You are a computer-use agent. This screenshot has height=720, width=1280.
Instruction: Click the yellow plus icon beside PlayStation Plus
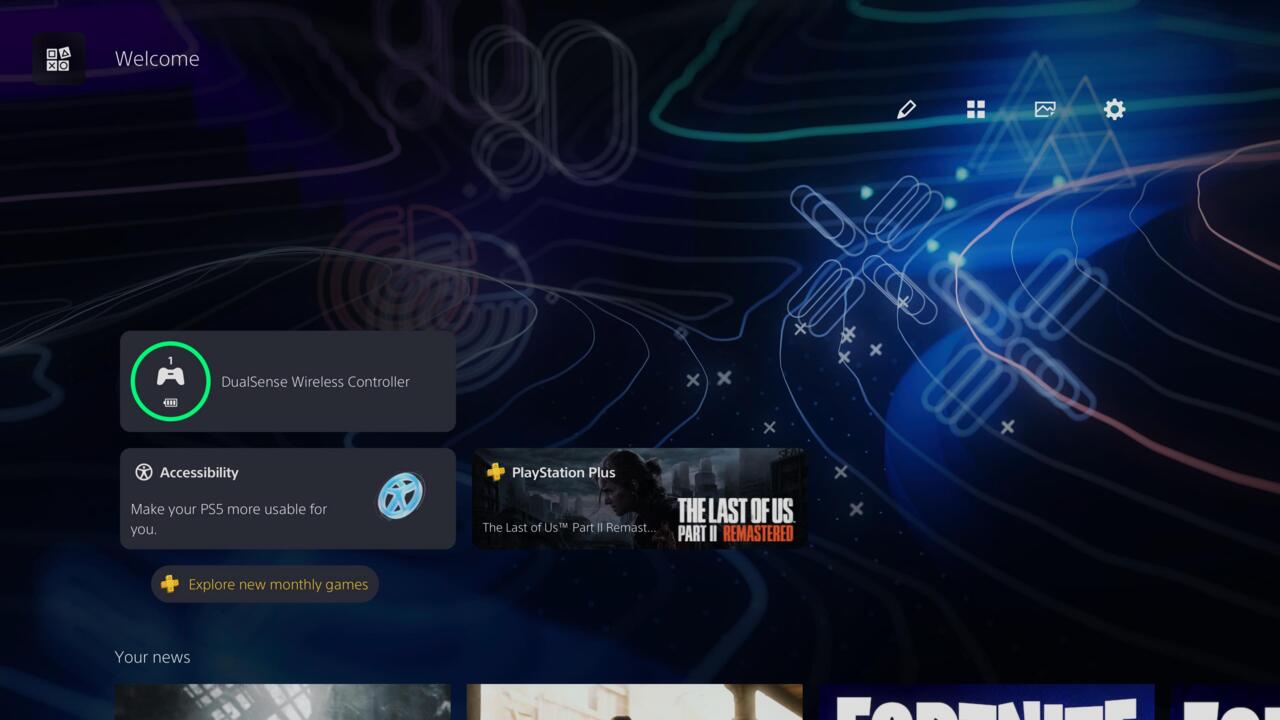tap(495, 472)
